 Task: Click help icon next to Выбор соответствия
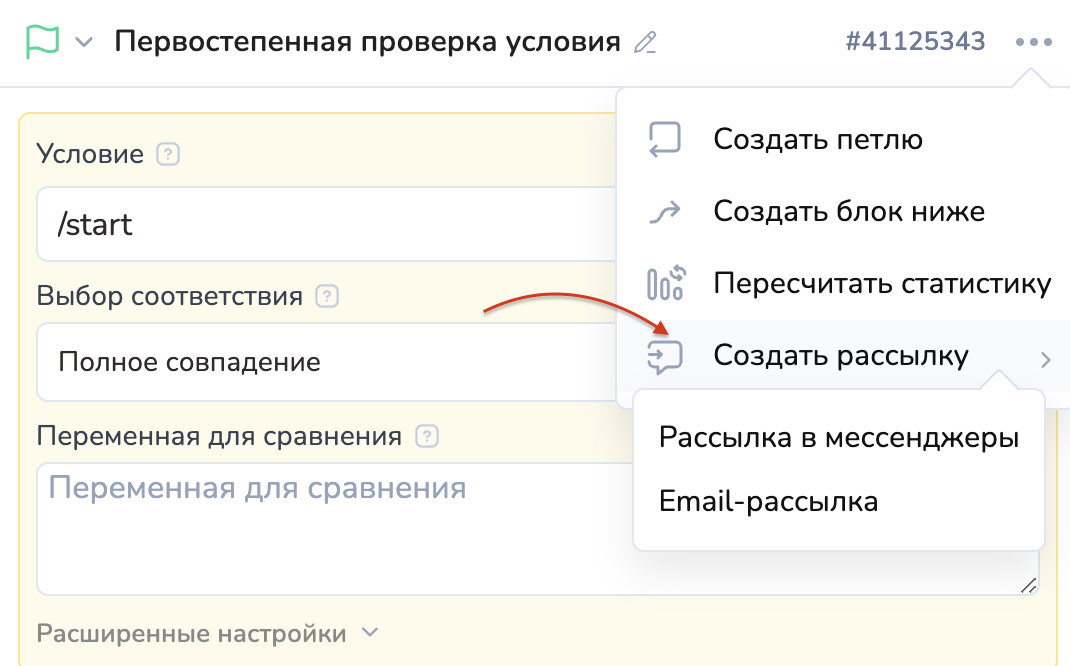[x=327, y=297]
